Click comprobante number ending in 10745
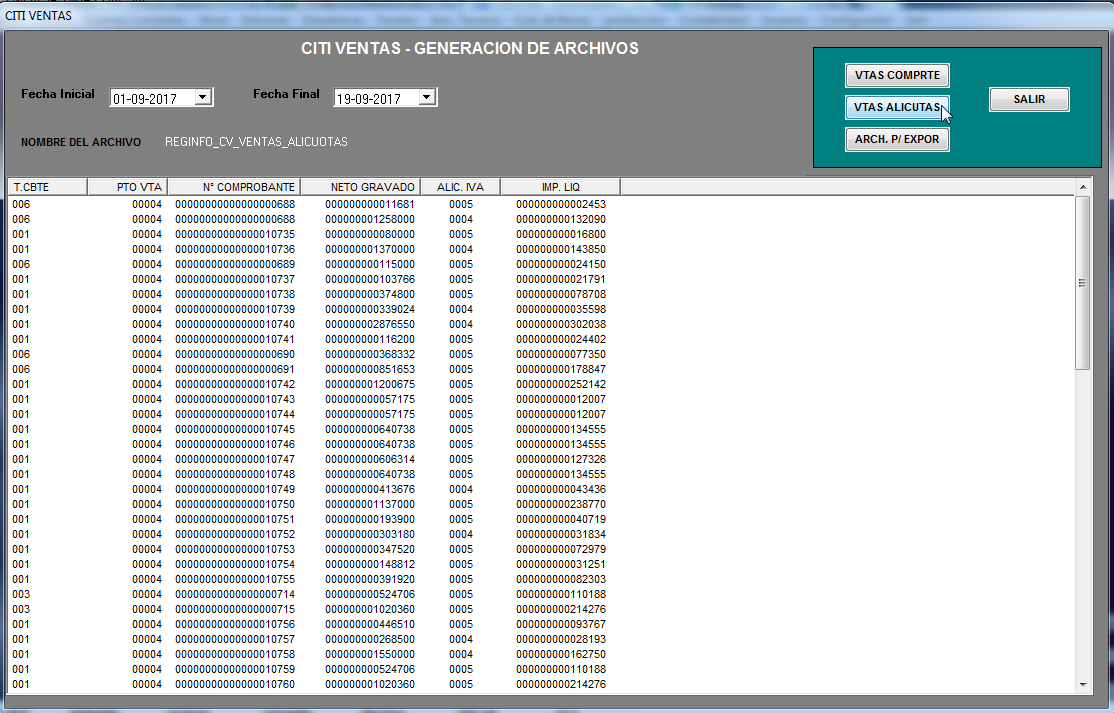Viewport: 1114px width, 713px height. 235,430
